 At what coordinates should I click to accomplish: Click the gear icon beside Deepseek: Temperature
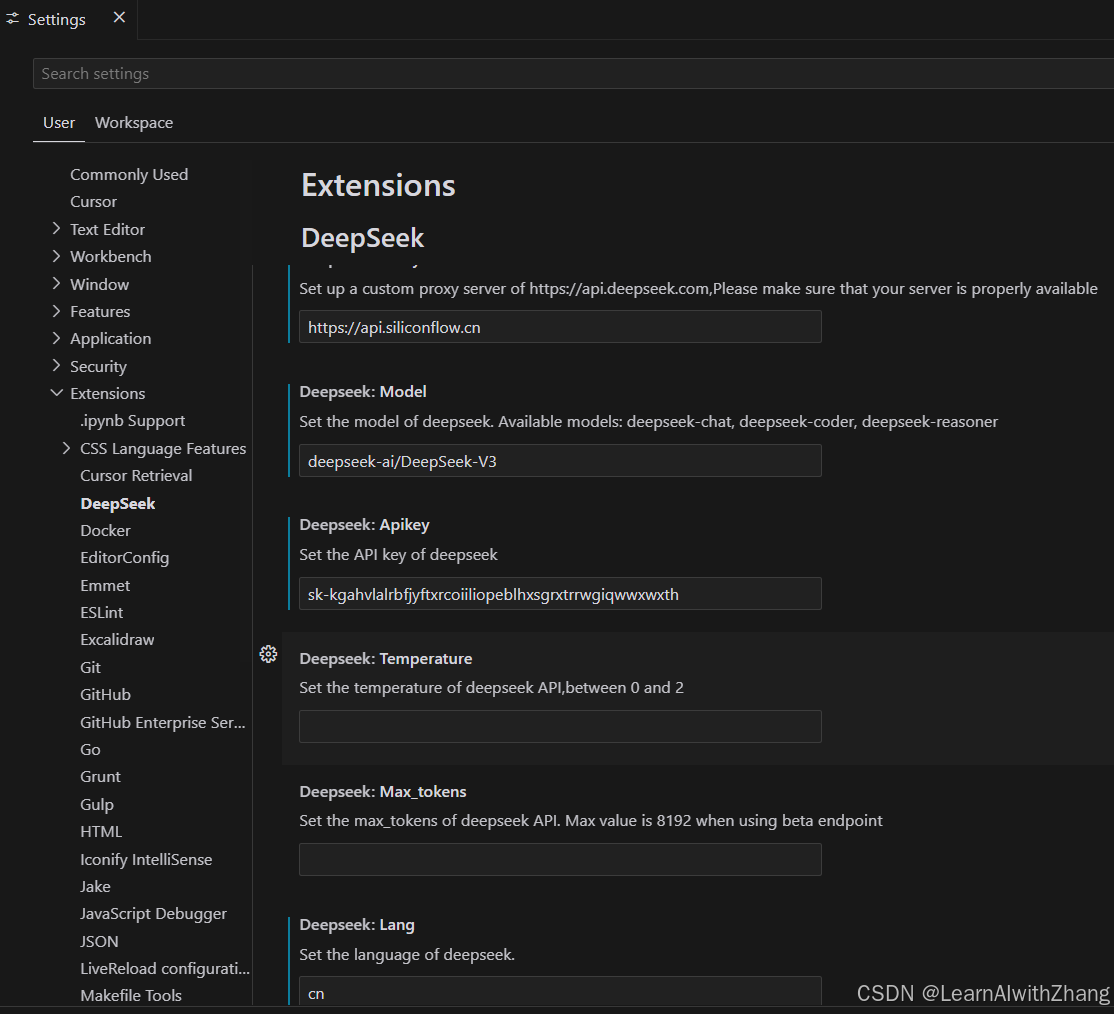[x=268, y=654]
